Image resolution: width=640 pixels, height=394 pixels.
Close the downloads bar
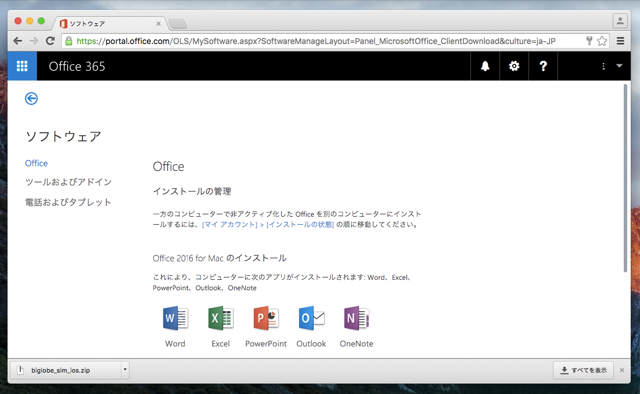(622, 370)
